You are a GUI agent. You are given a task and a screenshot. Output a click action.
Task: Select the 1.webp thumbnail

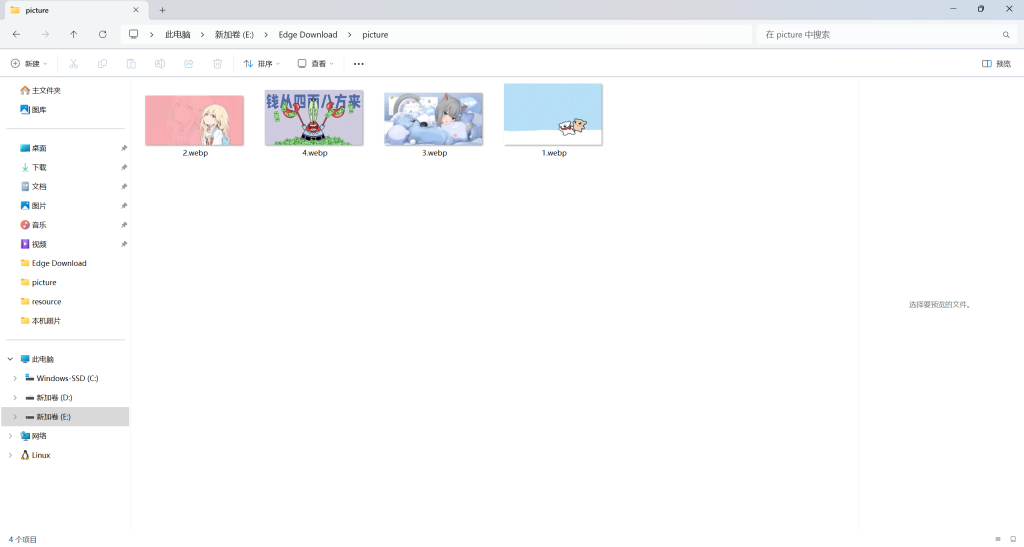553,115
